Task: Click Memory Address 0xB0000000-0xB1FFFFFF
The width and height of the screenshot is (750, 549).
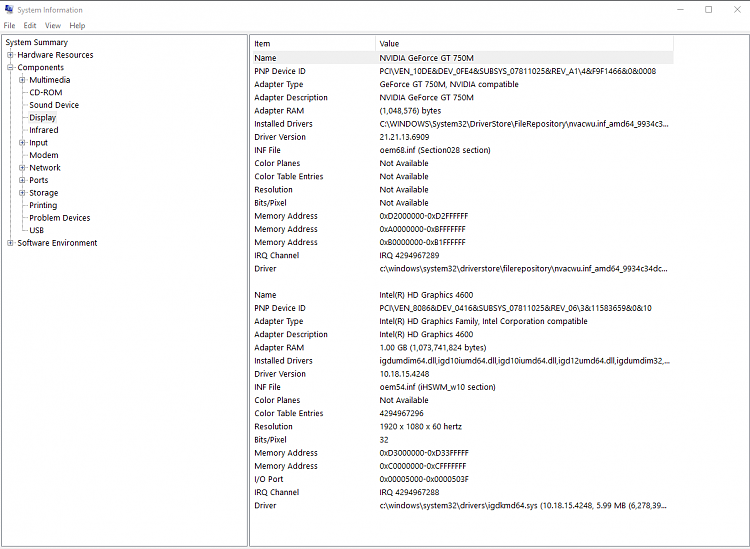Action: (x=422, y=242)
